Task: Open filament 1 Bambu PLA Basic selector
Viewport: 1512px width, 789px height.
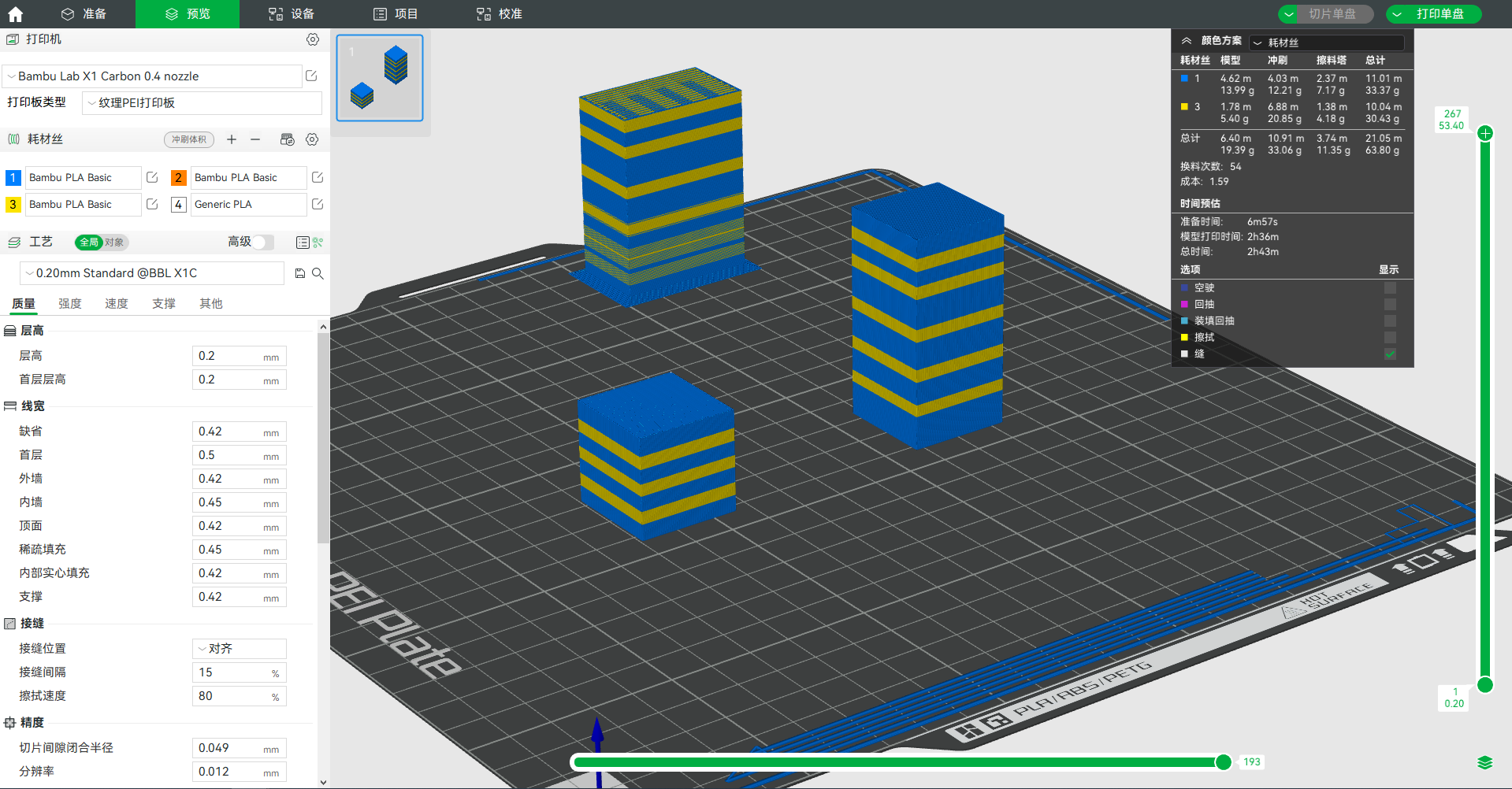Action: pyautogui.click(x=83, y=178)
